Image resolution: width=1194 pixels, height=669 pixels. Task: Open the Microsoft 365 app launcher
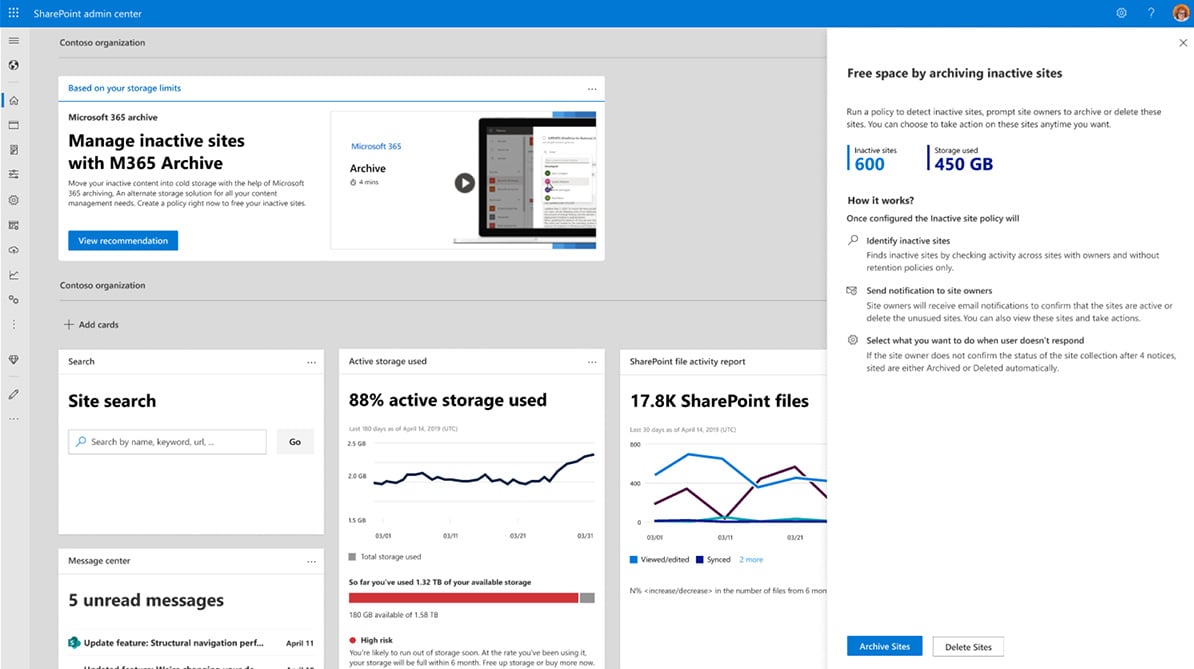13,13
